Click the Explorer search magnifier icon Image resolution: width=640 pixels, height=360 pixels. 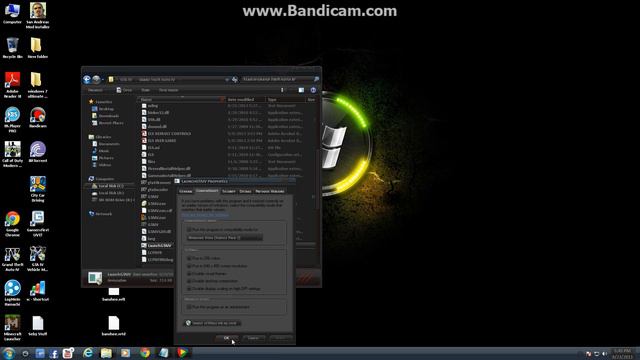click(316, 79)
